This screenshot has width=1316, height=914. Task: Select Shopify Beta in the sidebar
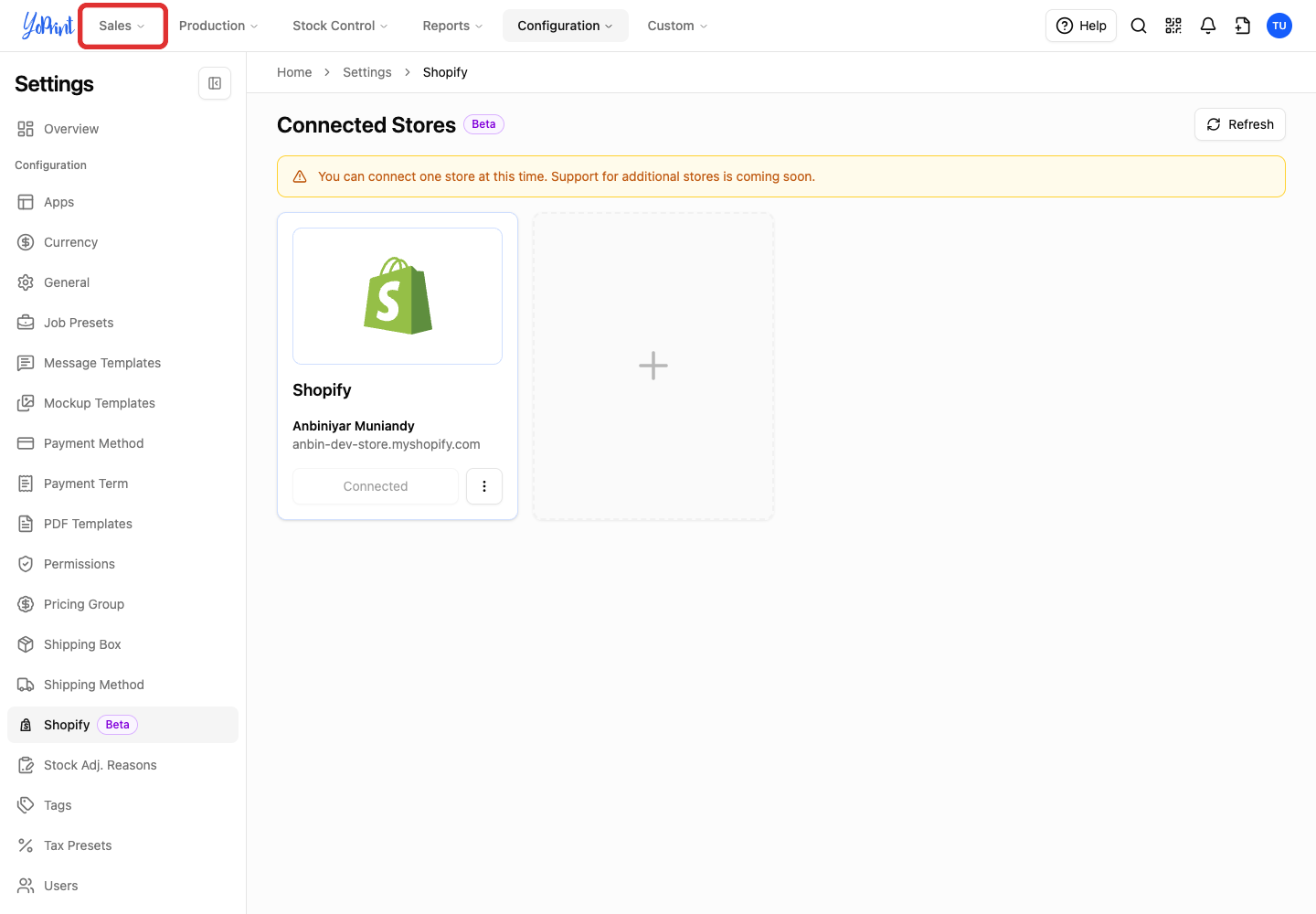pyautogui.click(x=122, y=725)
